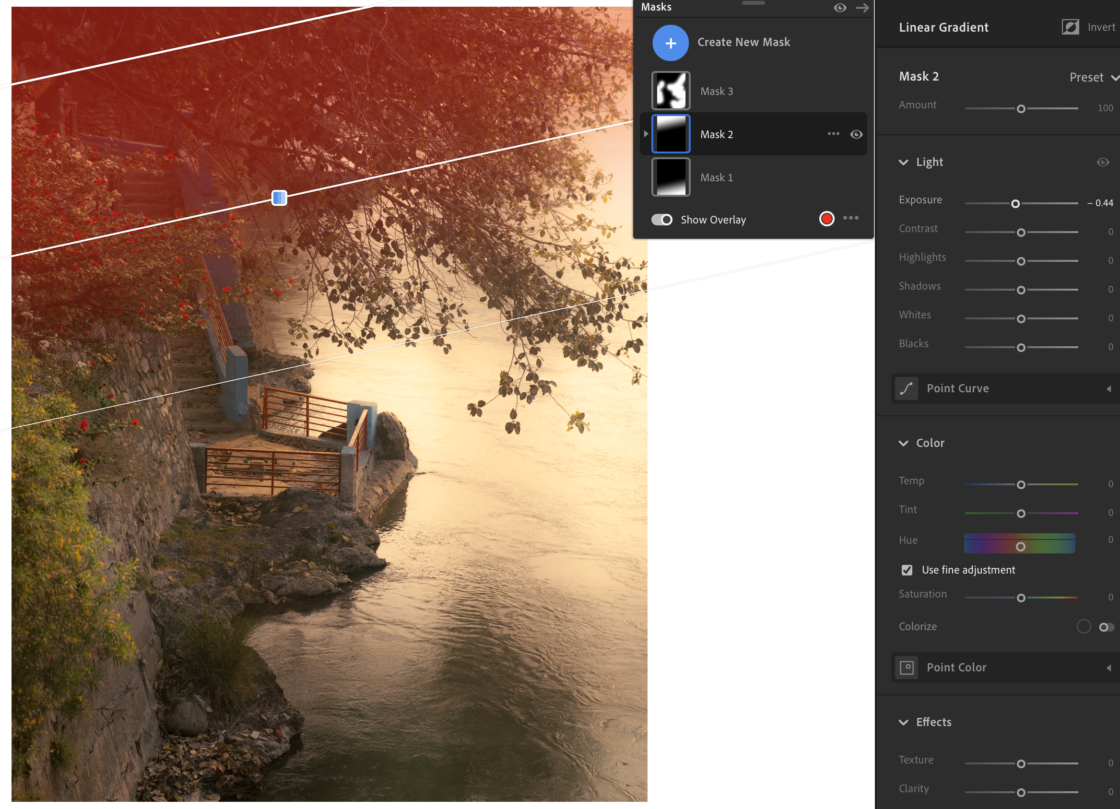Collapse the Color section
This screenshot has width=1120, height=809.
[x=905, y=442]
